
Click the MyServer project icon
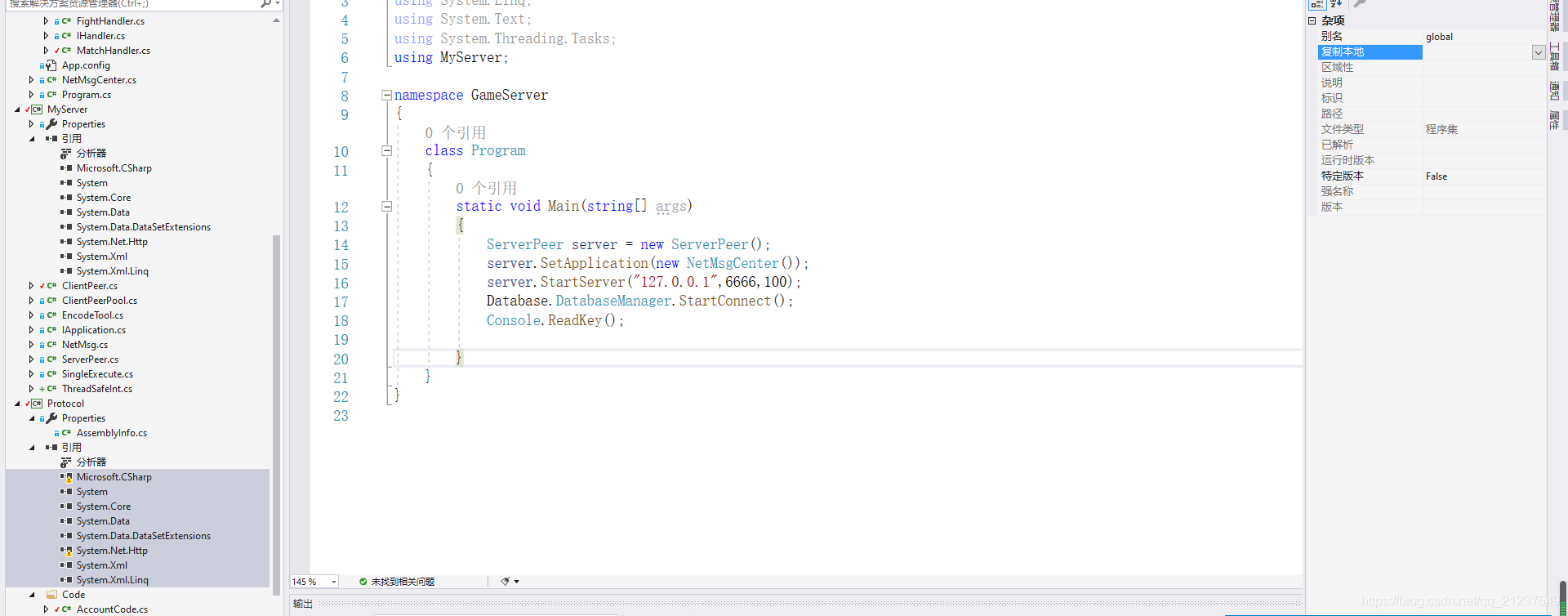[37, 109]
